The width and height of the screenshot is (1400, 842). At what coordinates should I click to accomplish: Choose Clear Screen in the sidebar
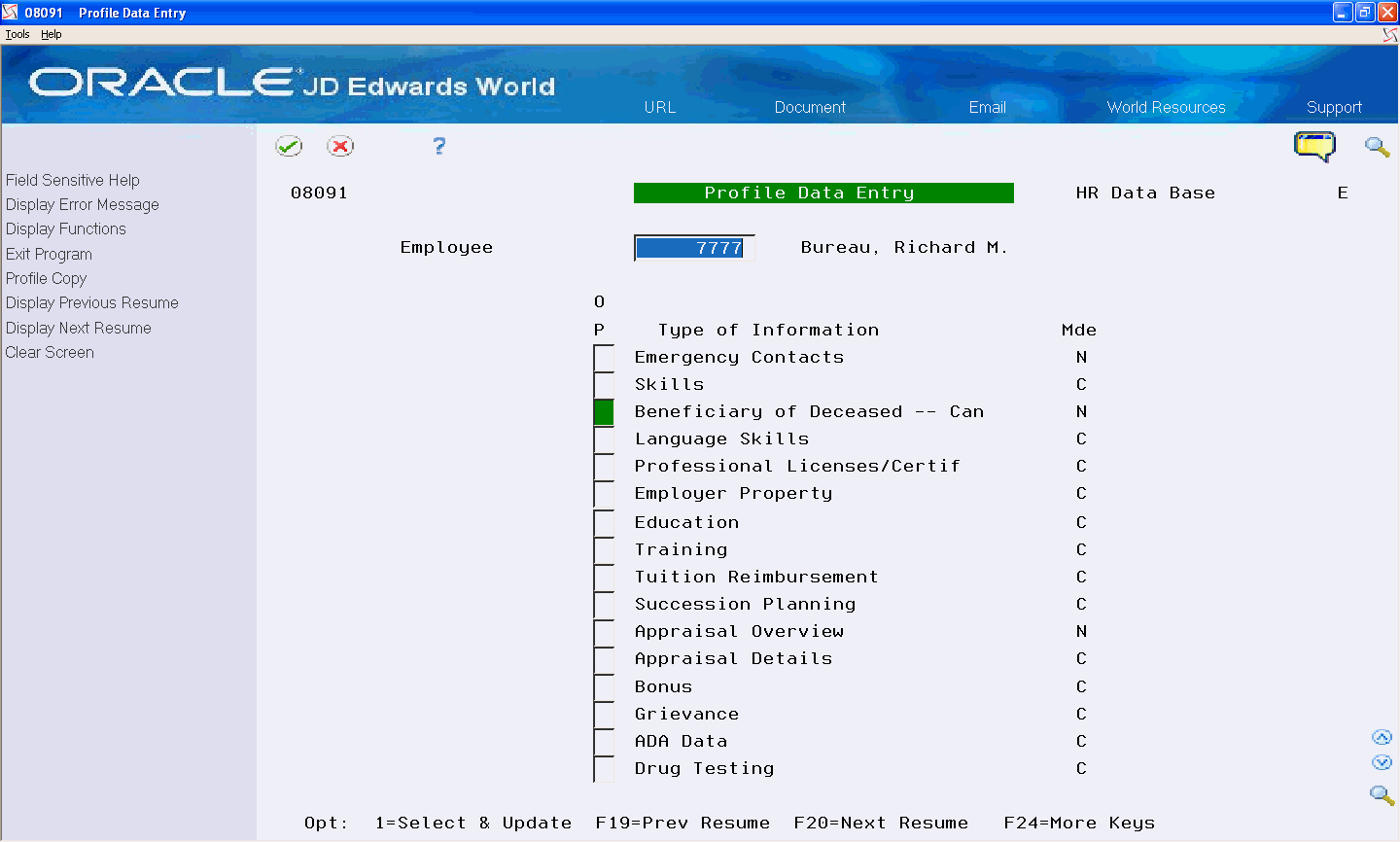(50, 352)
